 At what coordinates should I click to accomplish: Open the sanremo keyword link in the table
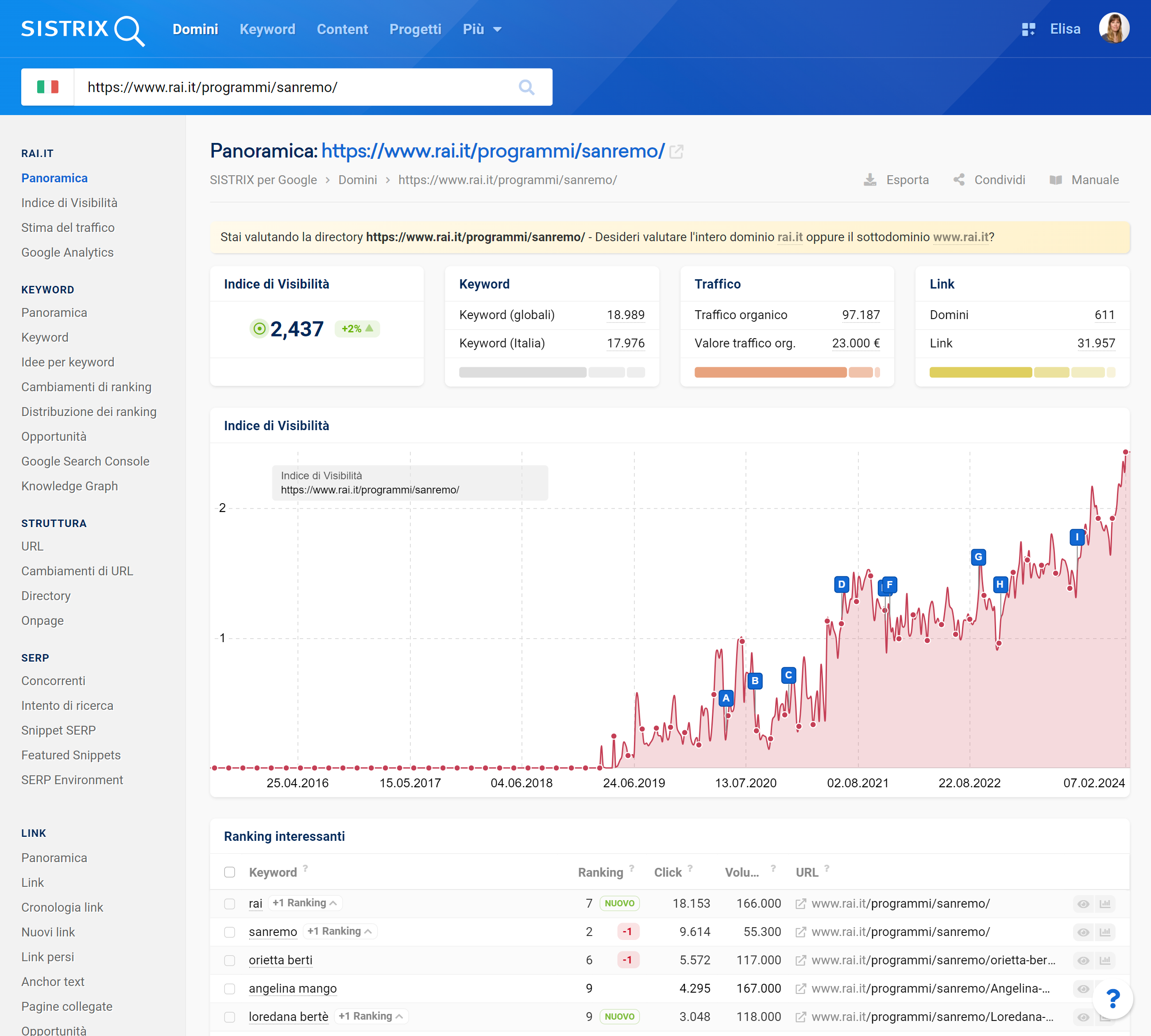273,932
